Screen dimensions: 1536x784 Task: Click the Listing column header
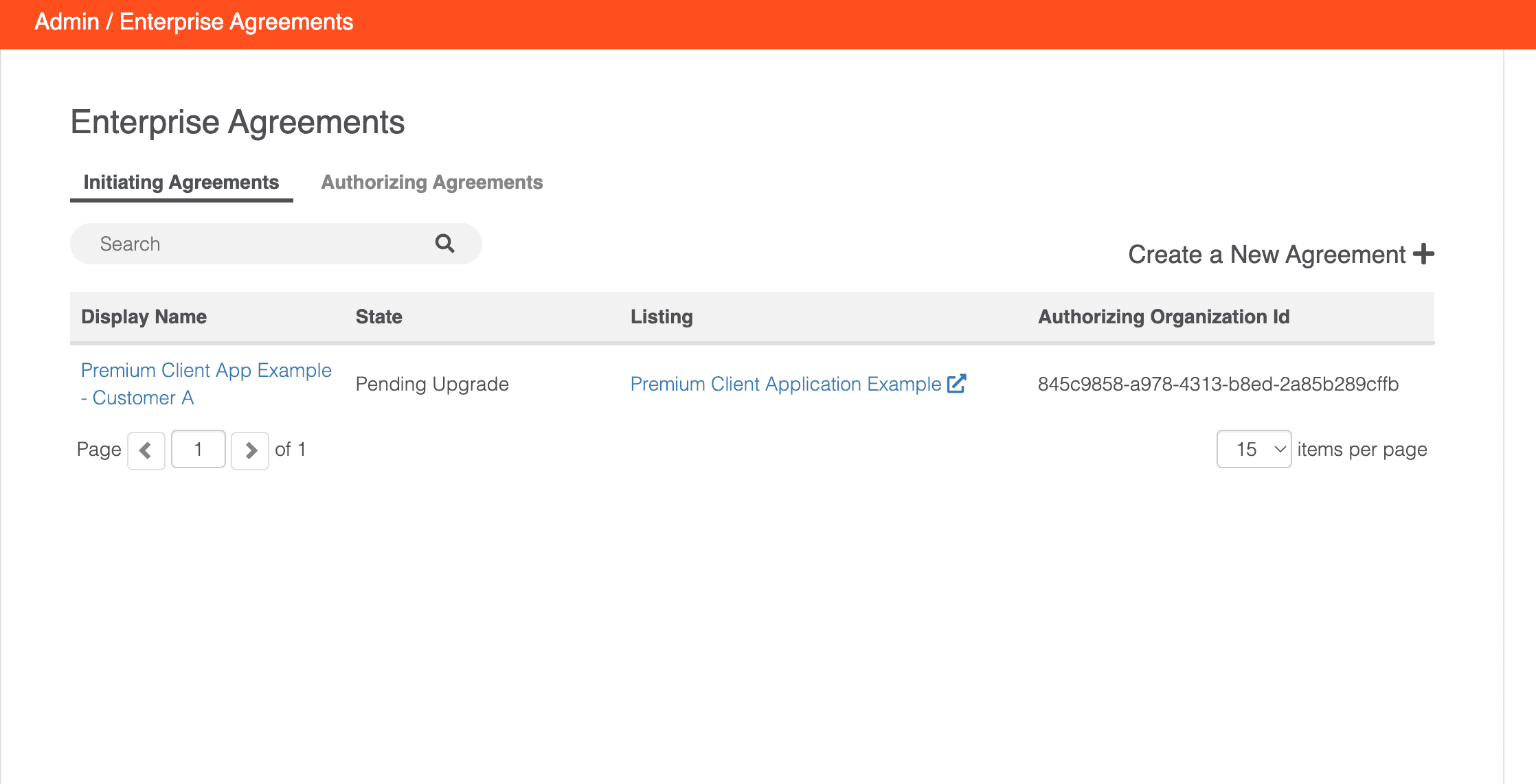(661, 317)
